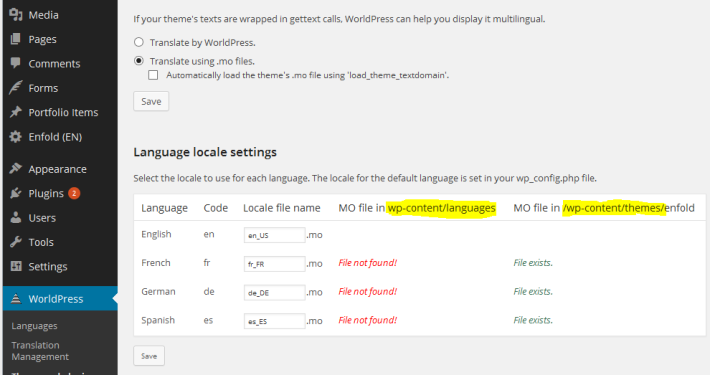Select Translate using .mo files option
Image resolution: width=710 pixels, height=375 pixels.
pos(139,61)
